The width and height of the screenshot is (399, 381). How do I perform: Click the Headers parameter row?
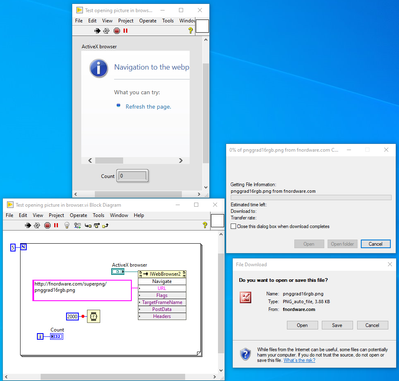(x=162, y=316)
